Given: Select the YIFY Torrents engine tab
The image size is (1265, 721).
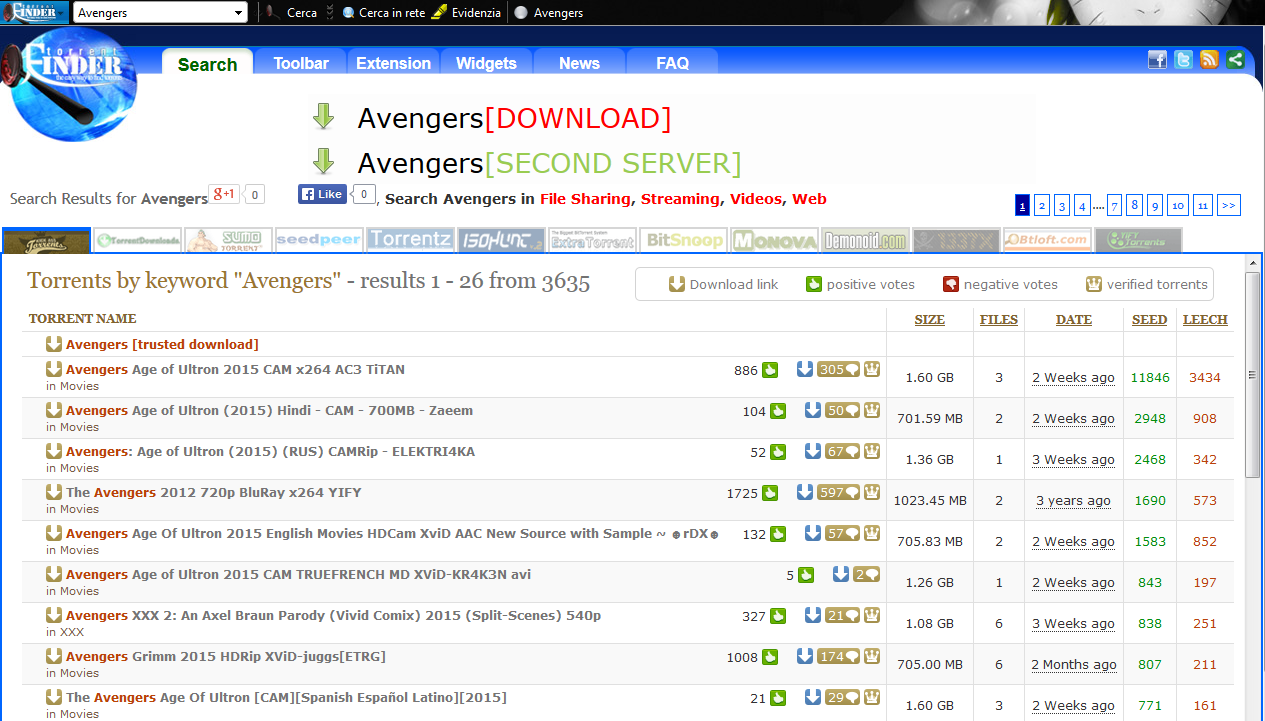Looking at the screenshot, I should [1138, 240].
